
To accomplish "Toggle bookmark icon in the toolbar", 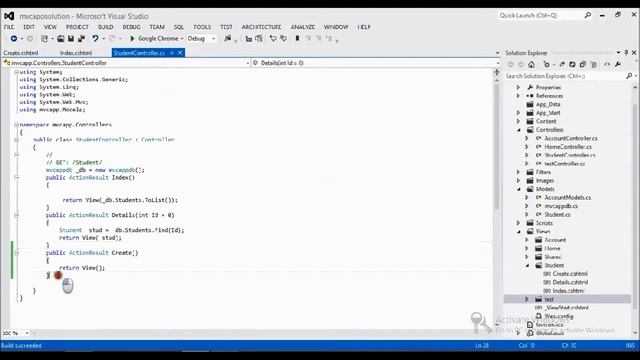I will [x=297, y=38].
